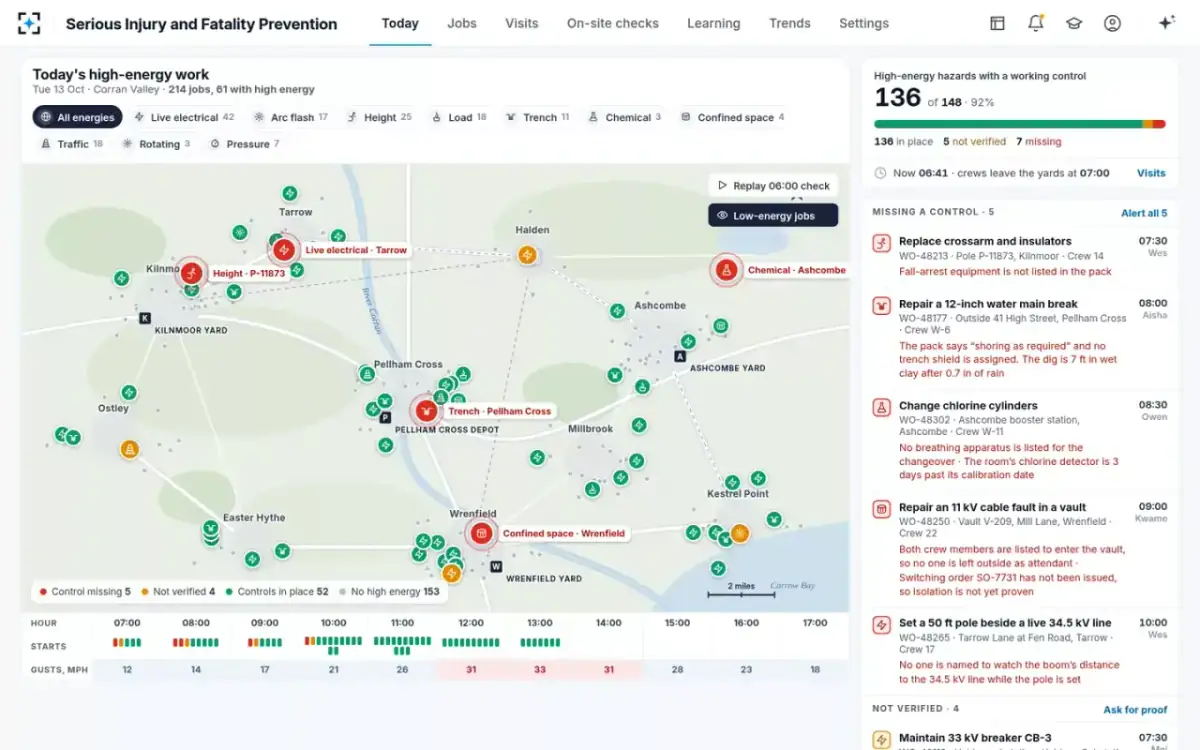Switch to the Jobs tab
Image resolution: width=1200 pixels, height=750 pixels.
point(462,23)
